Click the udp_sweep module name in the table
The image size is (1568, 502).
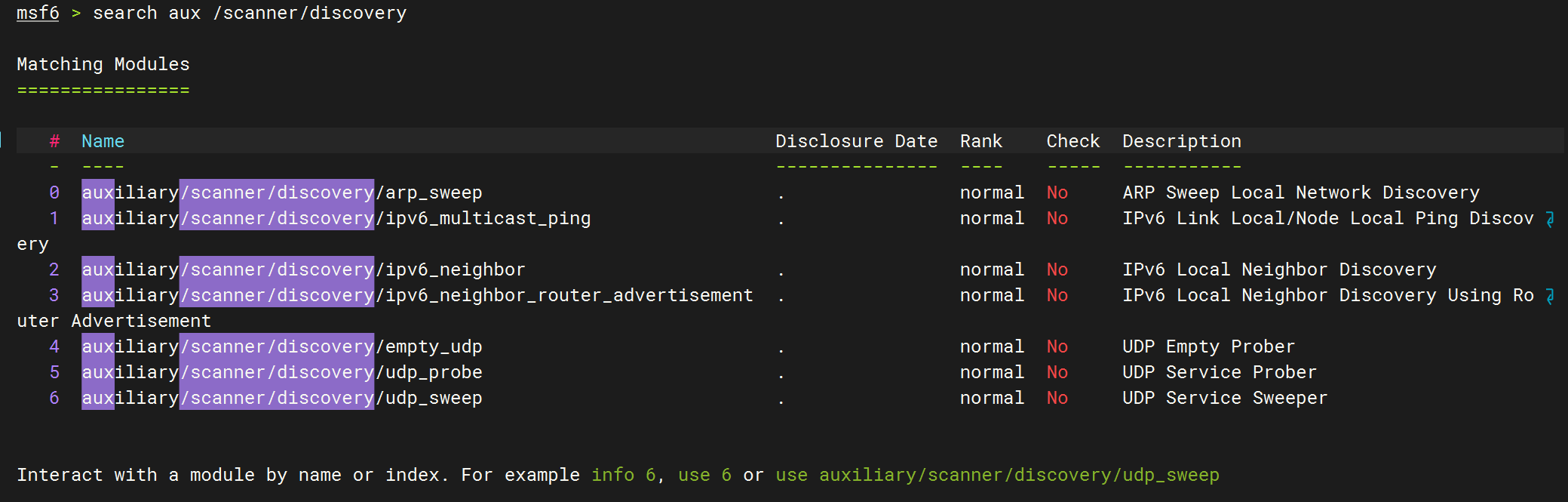click(282, 398)
